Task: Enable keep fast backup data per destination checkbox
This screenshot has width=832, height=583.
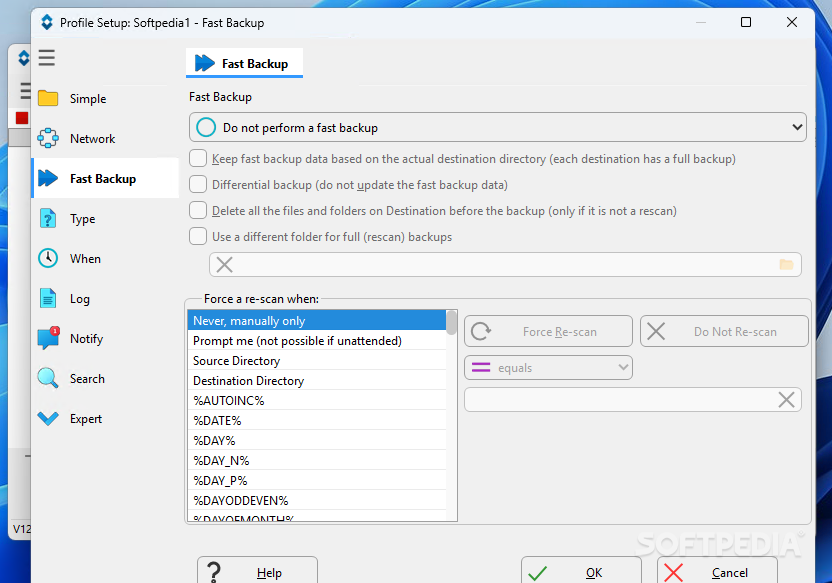Action: pyautogui.click(x=198, y=159)
